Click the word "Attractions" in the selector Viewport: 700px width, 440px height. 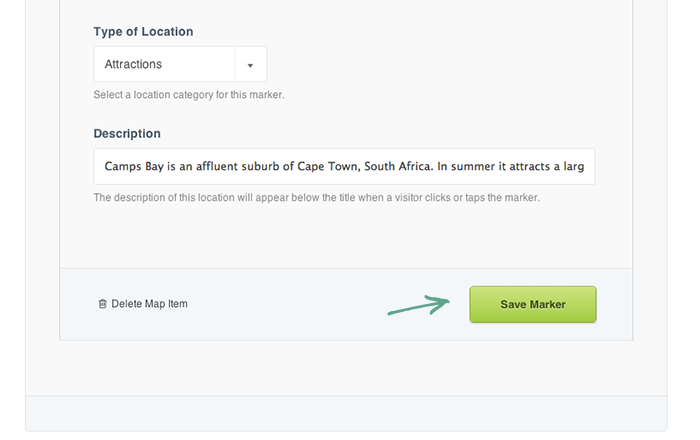point(133,65)
